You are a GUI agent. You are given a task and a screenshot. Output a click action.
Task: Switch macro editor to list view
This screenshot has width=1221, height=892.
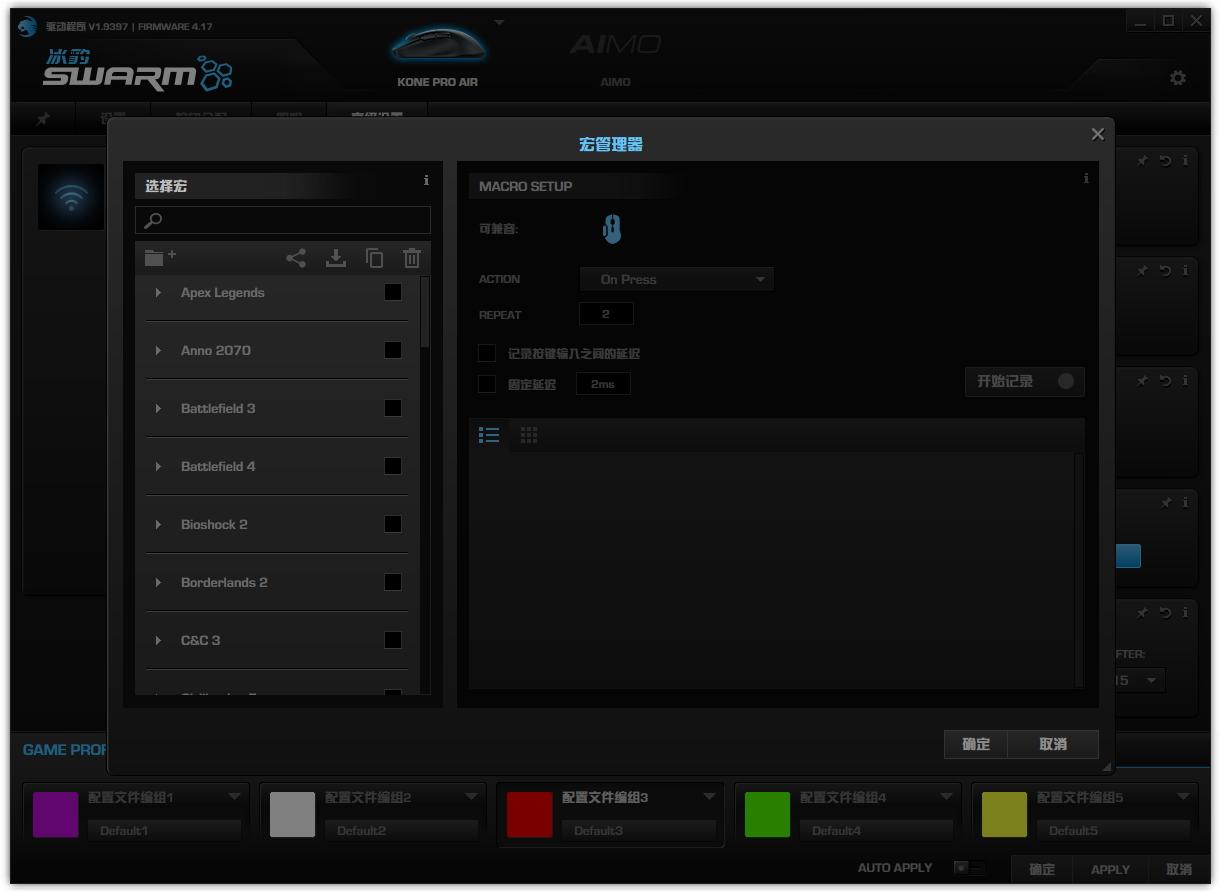click(489, 435)
